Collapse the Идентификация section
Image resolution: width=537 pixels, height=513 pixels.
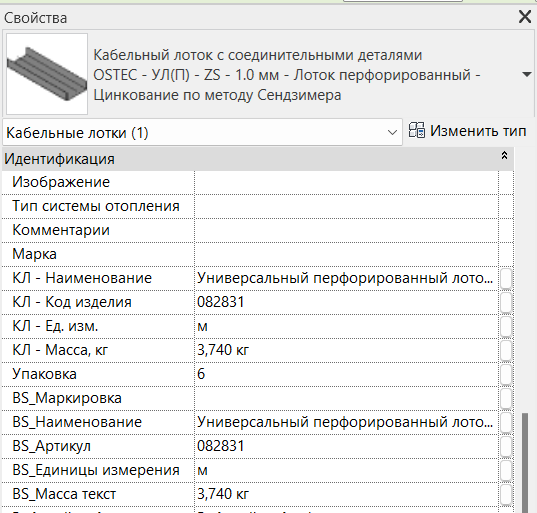[504, 156]
